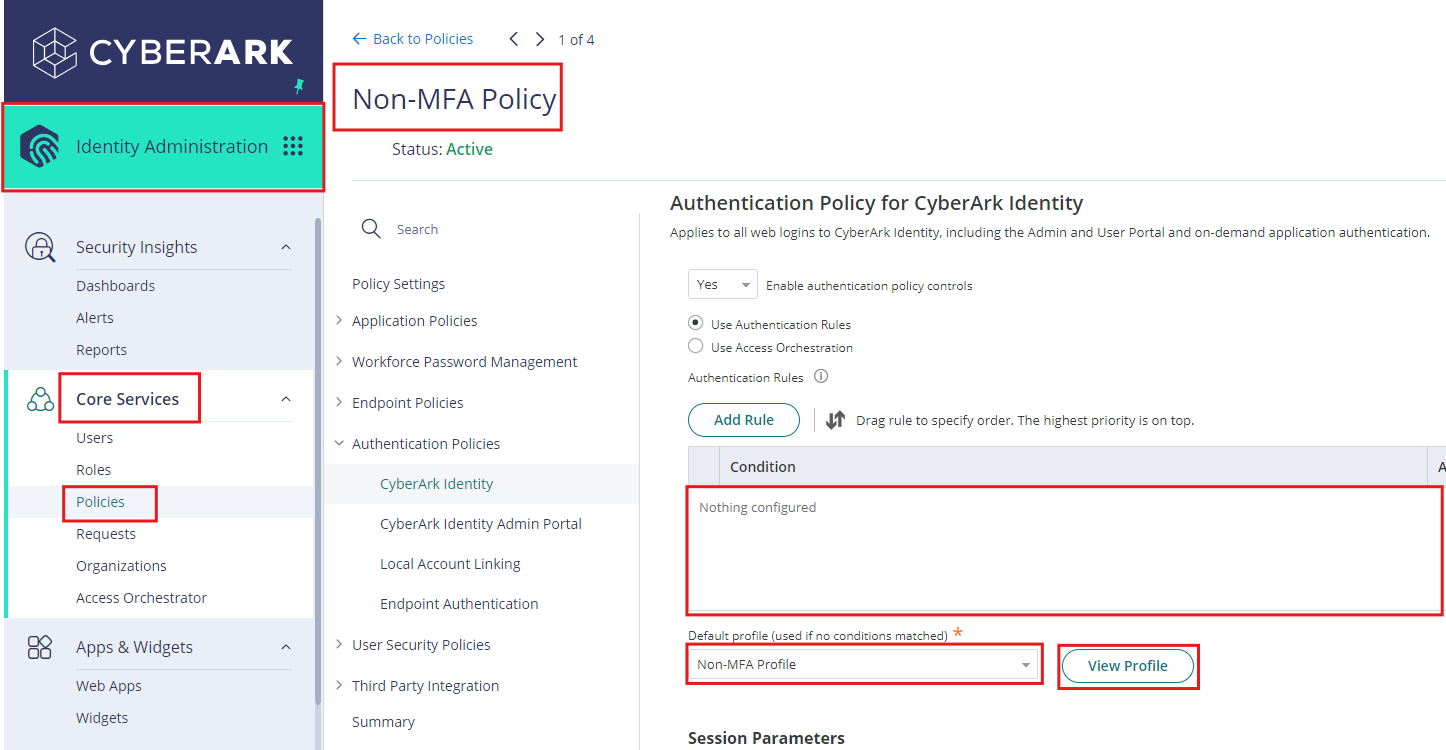The height and width of the screenshot is (750, 1446).
Task: Click the Add Rule button
Action: coord(743,420)
